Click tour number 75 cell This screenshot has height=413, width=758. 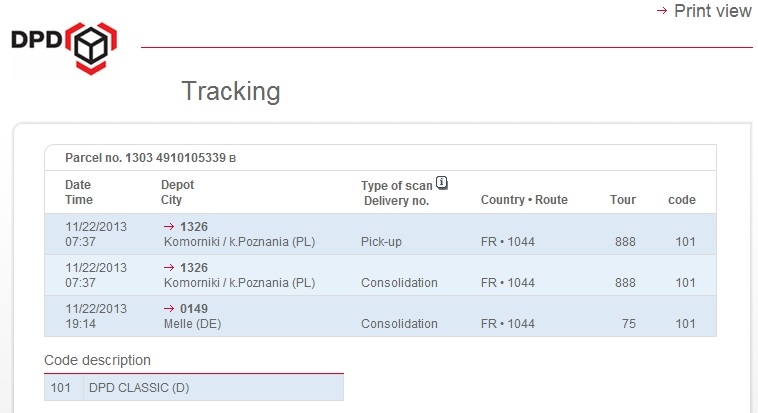click(x=628, y=324)
